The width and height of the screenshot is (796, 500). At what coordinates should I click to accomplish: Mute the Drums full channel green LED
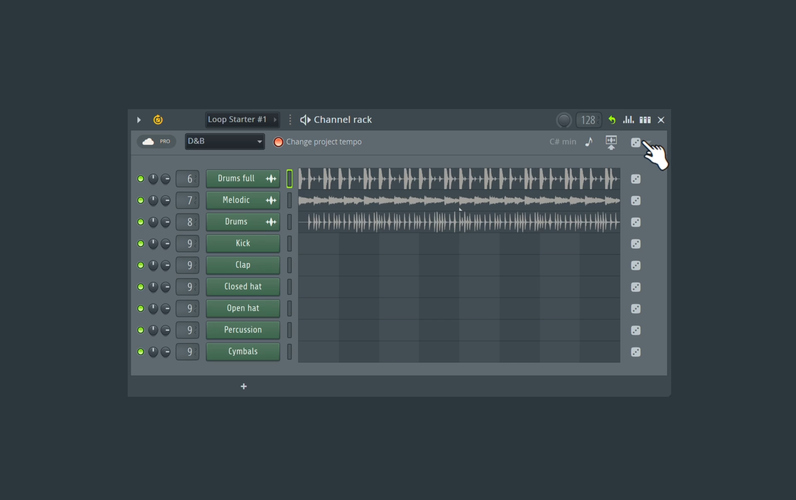point(141,179)
